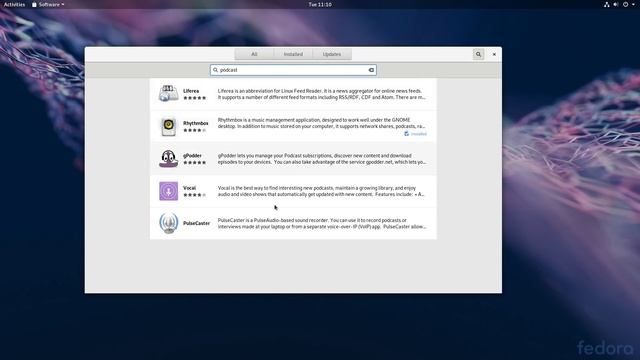
Task: Click the magnifier icon inside search field
Action: pos(216,70)
